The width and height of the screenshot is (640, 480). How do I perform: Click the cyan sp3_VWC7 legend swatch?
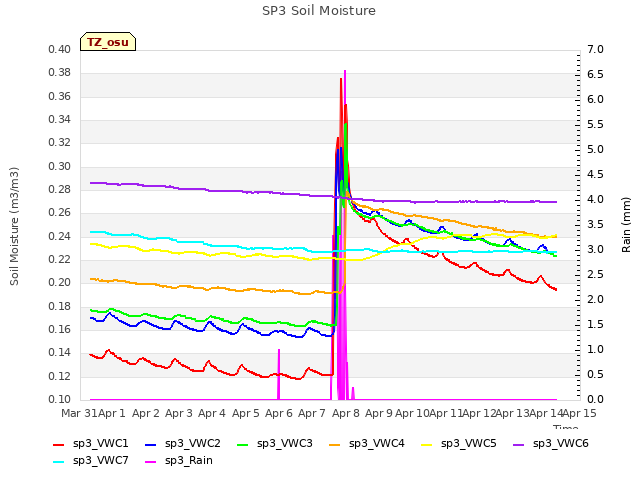(59, 462)
